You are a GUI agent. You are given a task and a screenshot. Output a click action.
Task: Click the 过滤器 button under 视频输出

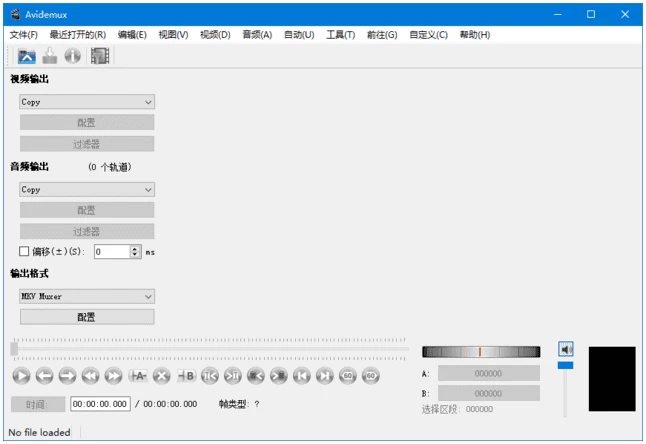click(x=87, y=144)
